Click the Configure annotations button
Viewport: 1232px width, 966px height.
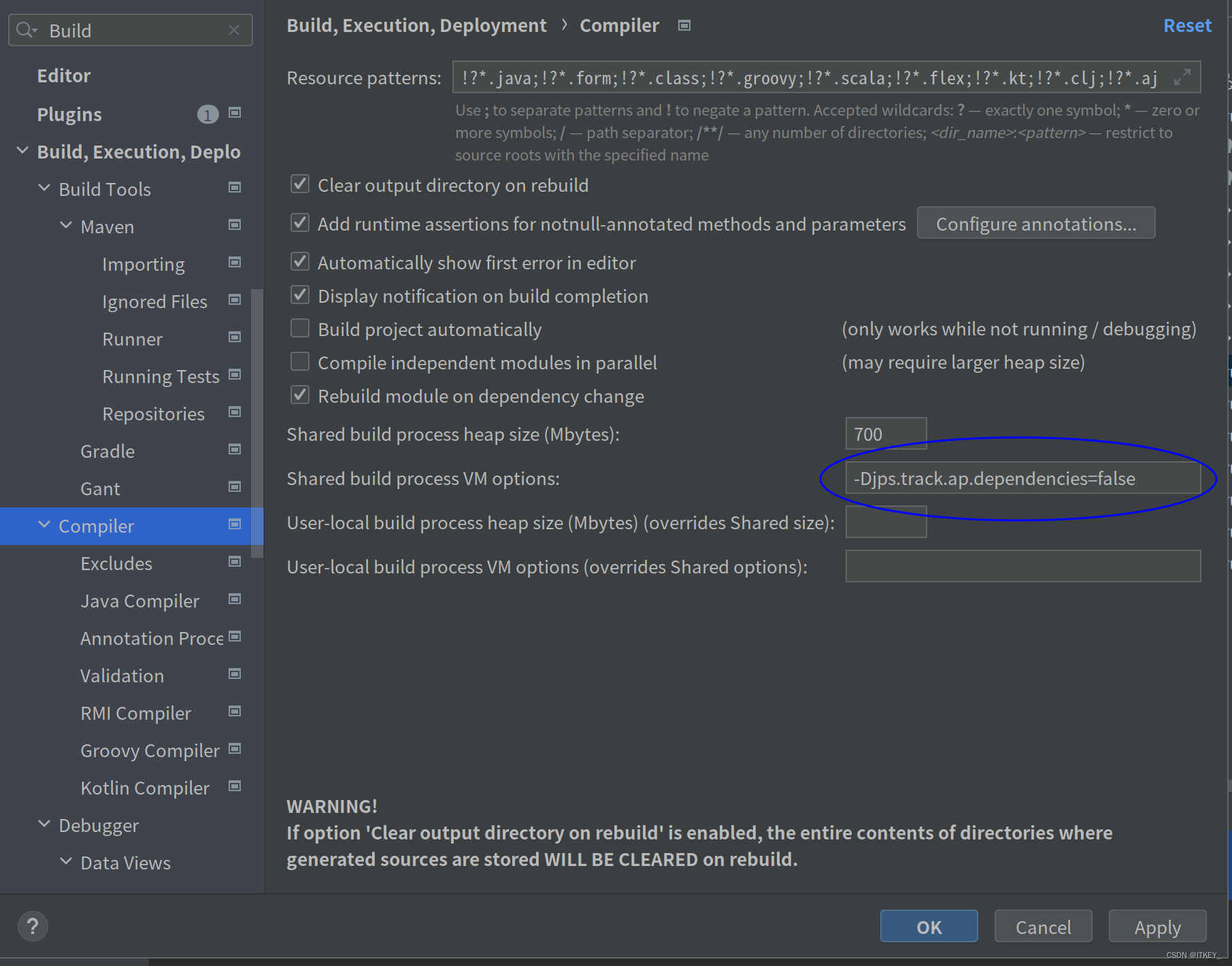coord(1036,223)
